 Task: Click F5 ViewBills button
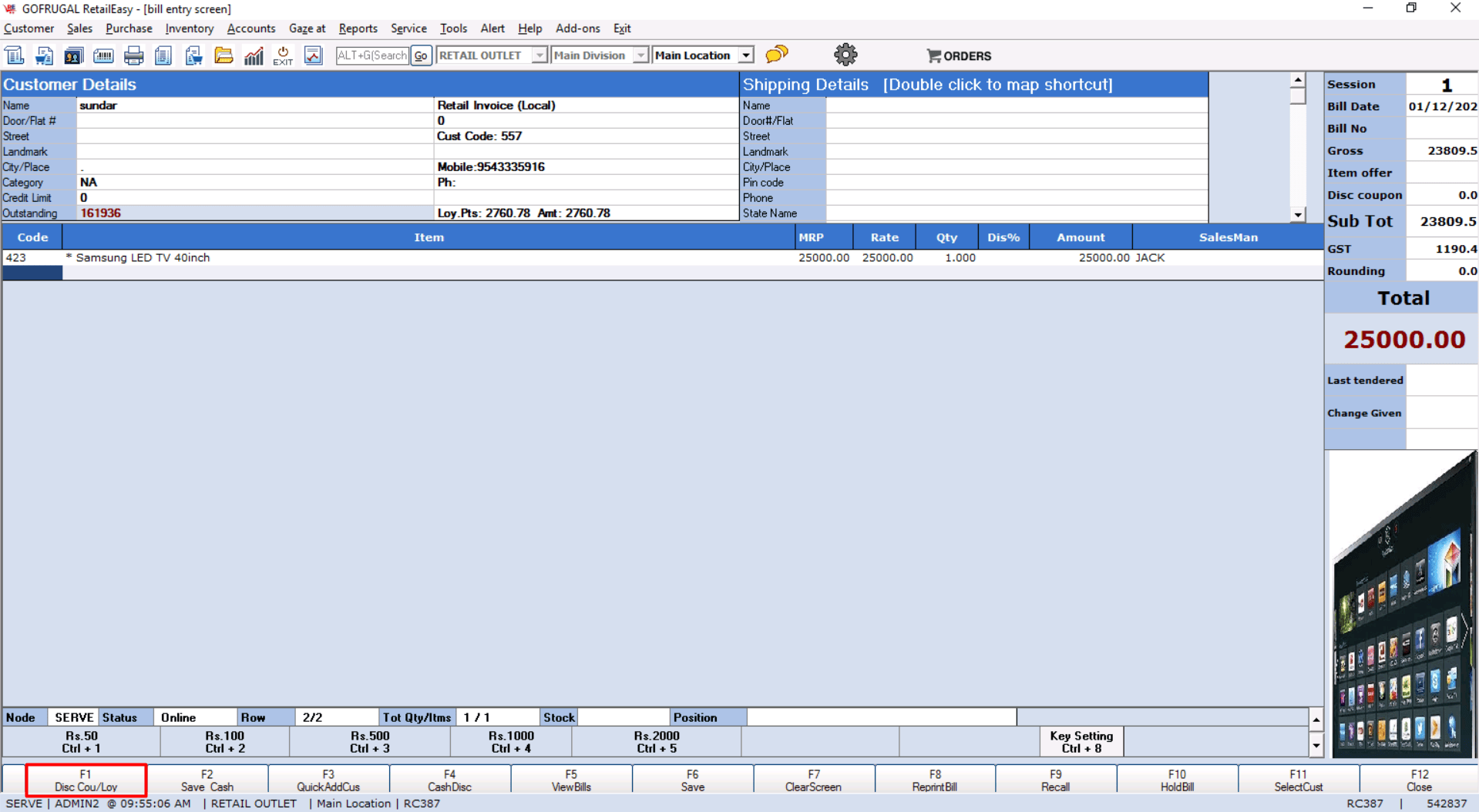(x=571, y=780)
